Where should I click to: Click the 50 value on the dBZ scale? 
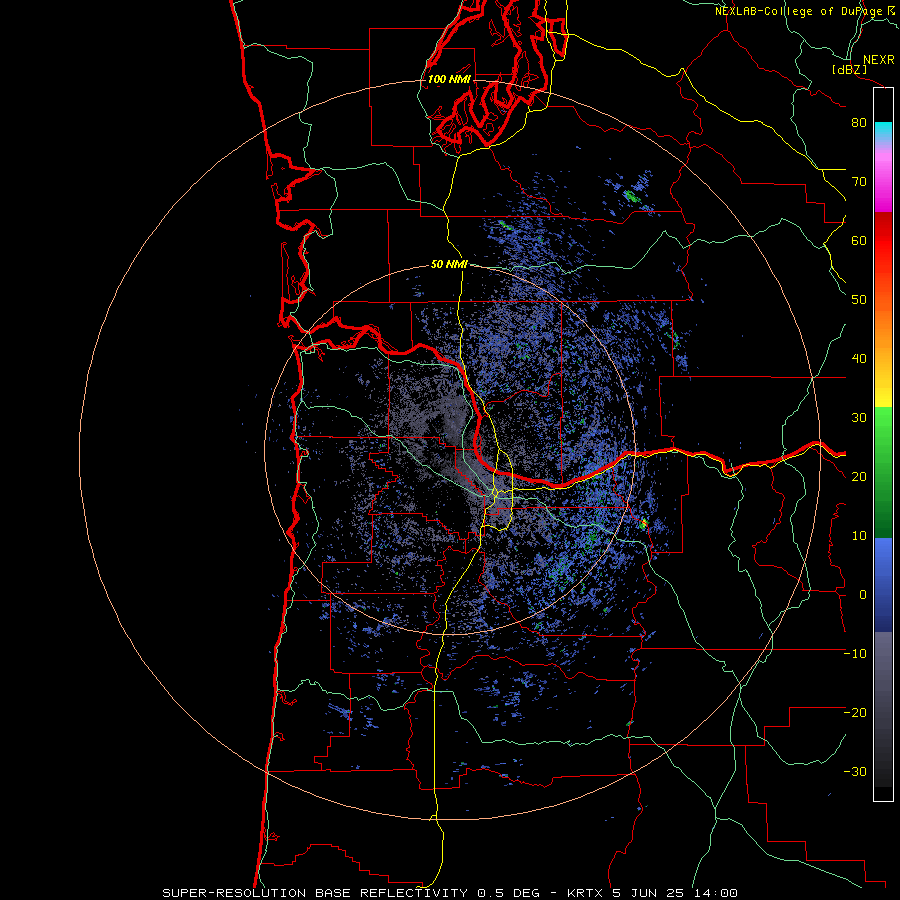(859, 300)
